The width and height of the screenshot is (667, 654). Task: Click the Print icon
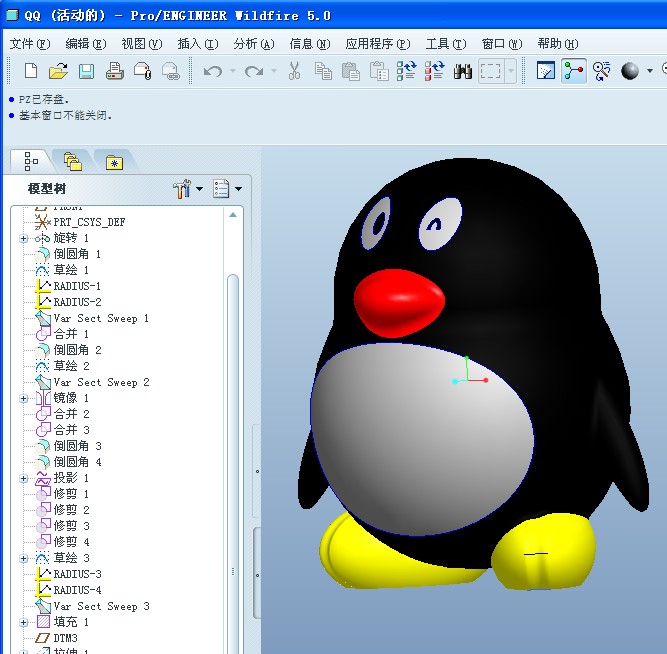(x=114, y=71)
